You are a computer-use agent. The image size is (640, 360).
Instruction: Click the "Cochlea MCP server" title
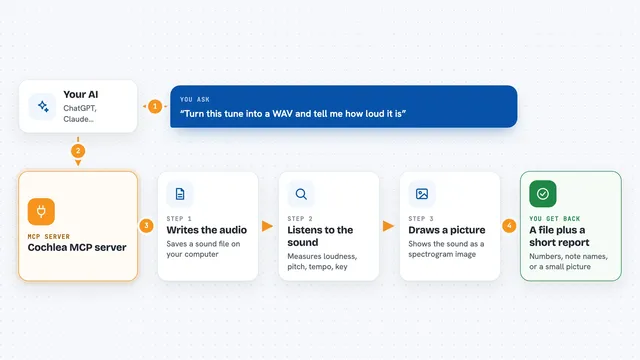point(77,247)
